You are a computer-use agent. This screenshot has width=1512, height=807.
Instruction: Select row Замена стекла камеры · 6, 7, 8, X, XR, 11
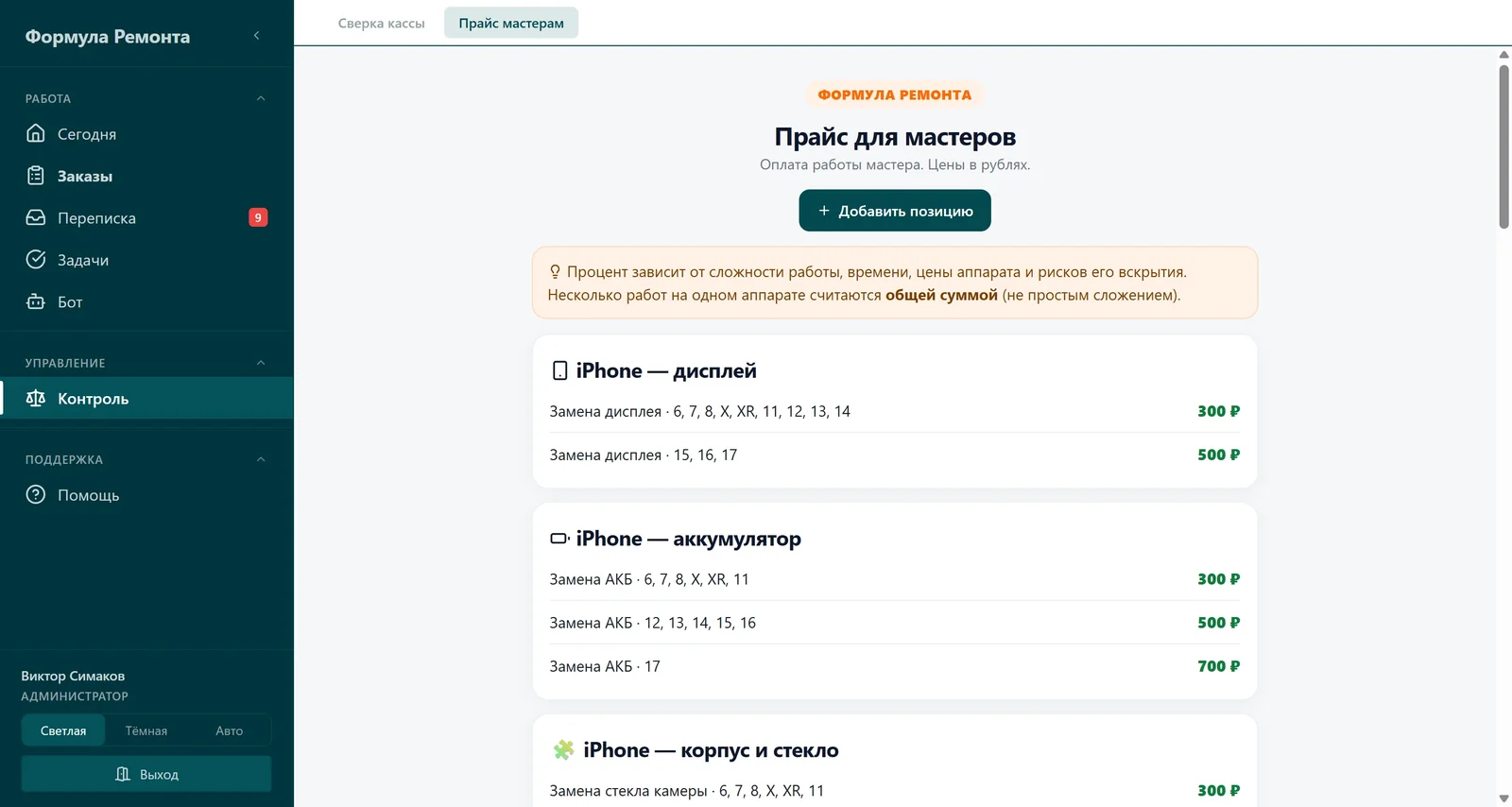pyautogui.click(x=895, y=791)
